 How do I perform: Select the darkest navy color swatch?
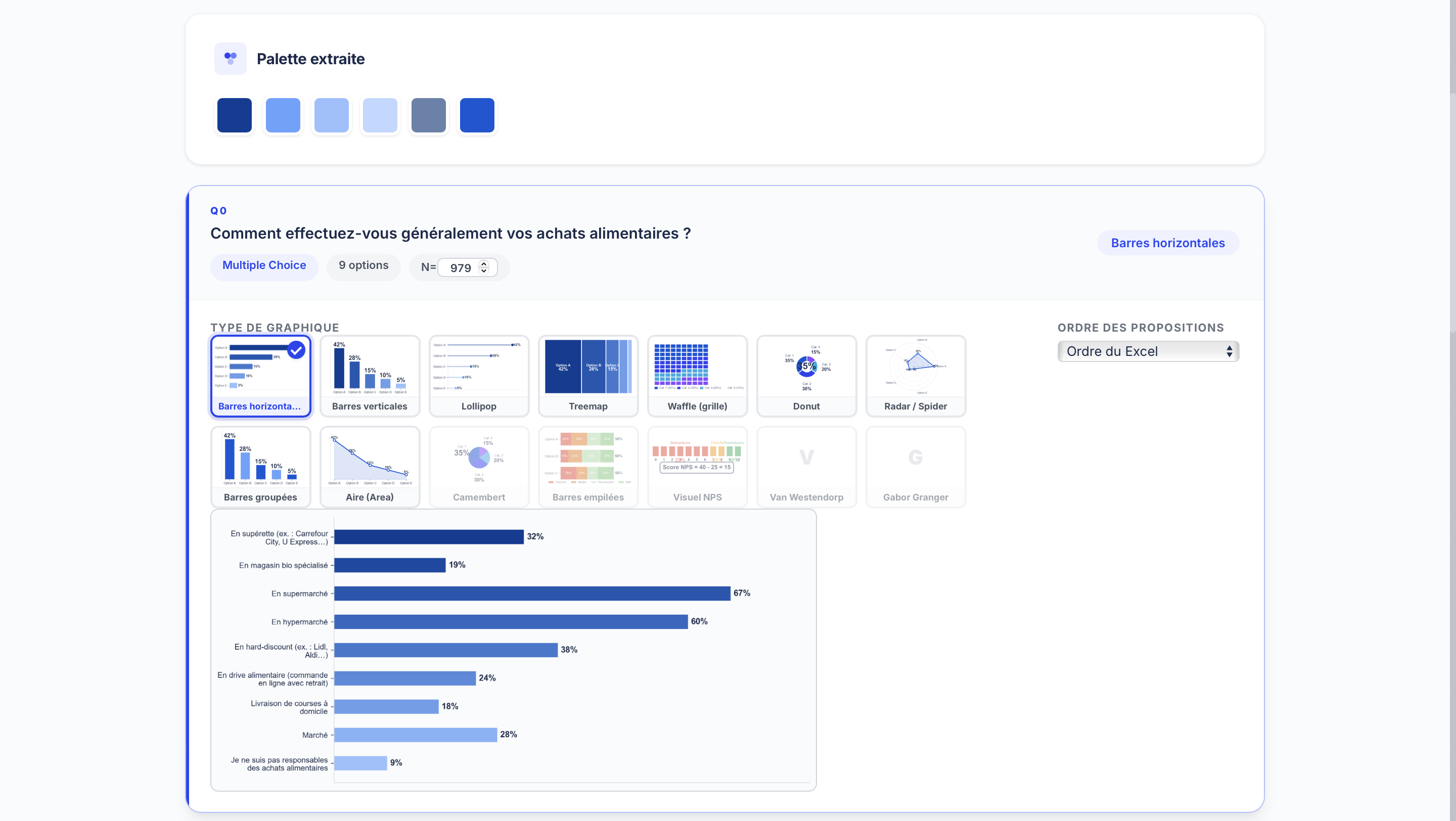pyautogui.click(x=235, y=115)
